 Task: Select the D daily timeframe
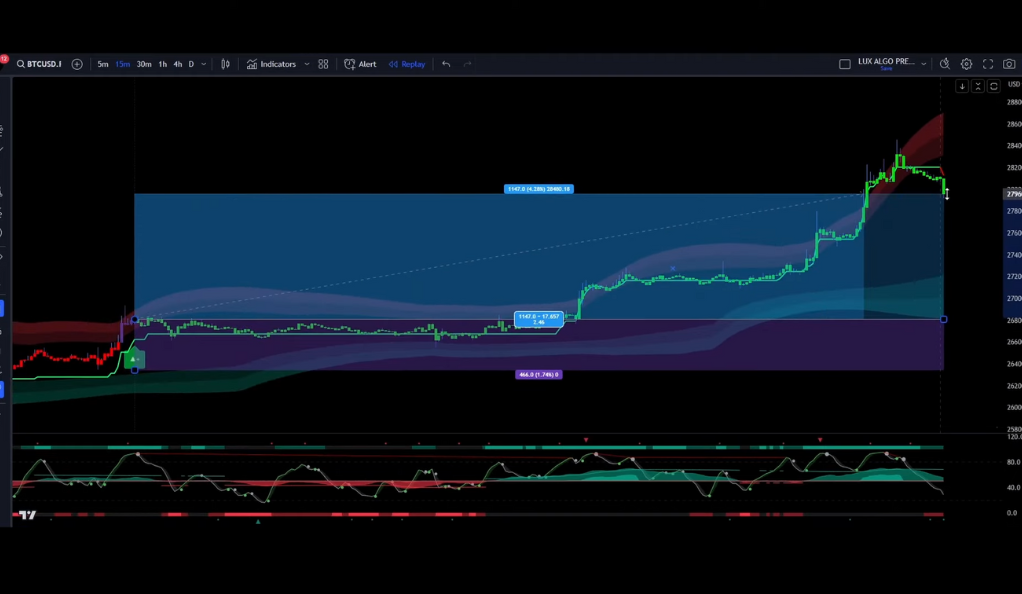click(x=191, y=64)
